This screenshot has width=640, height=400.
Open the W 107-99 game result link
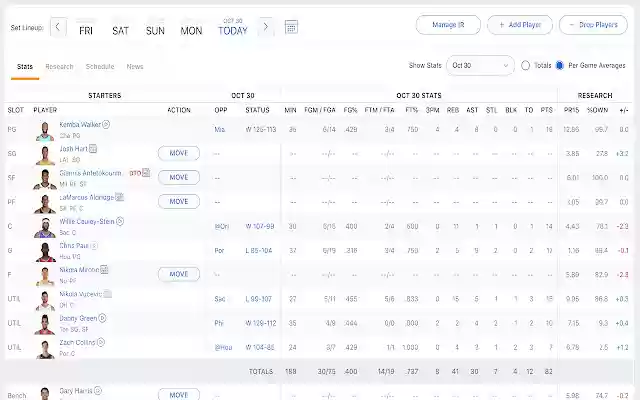[260, 226]
